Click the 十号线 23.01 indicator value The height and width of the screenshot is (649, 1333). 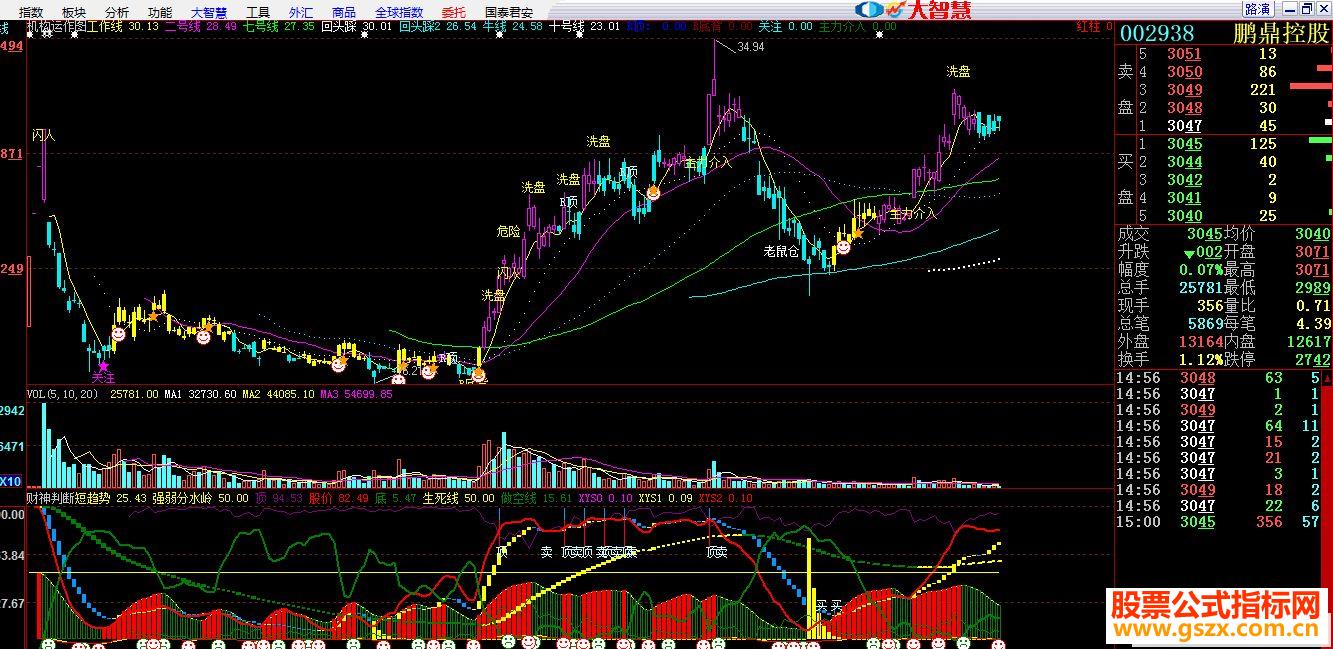click(585, 27)
